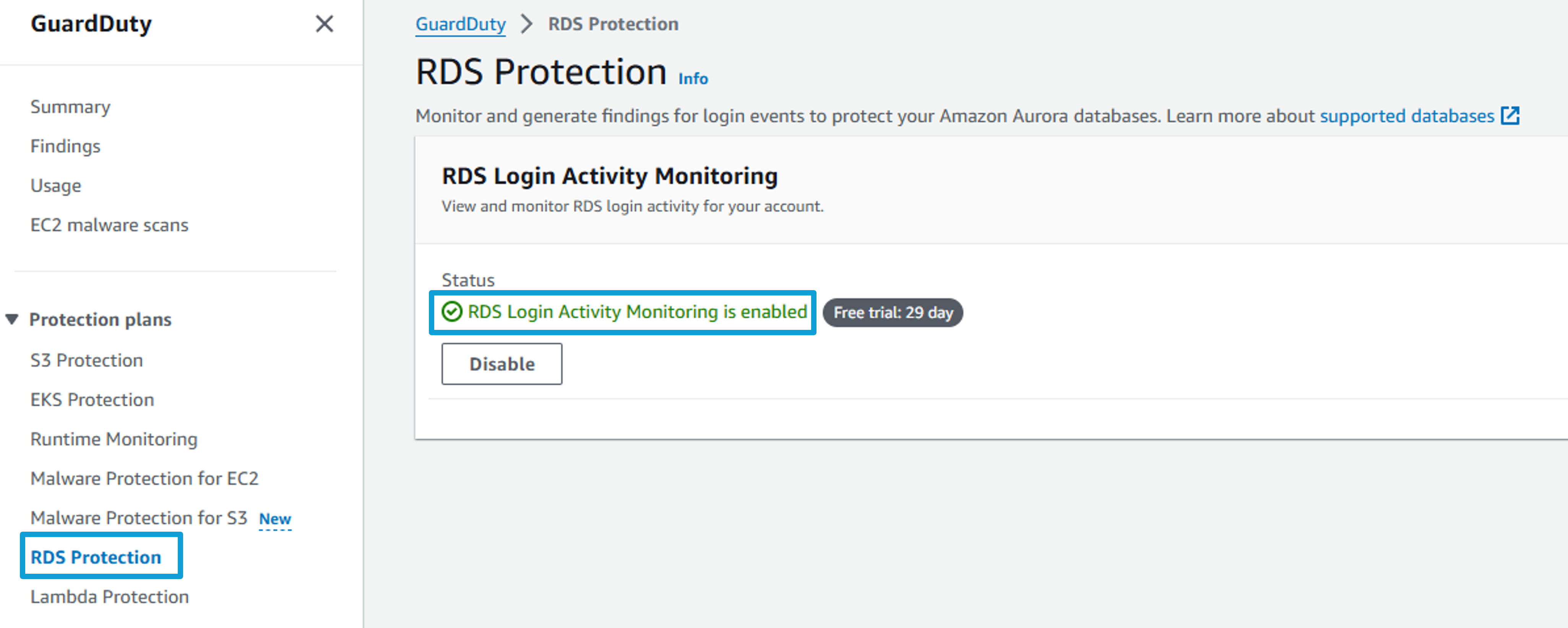Navigate to Usage in sidebar
The height and width of the screenshot is (628, 1568).
click(x=55, y=186)
